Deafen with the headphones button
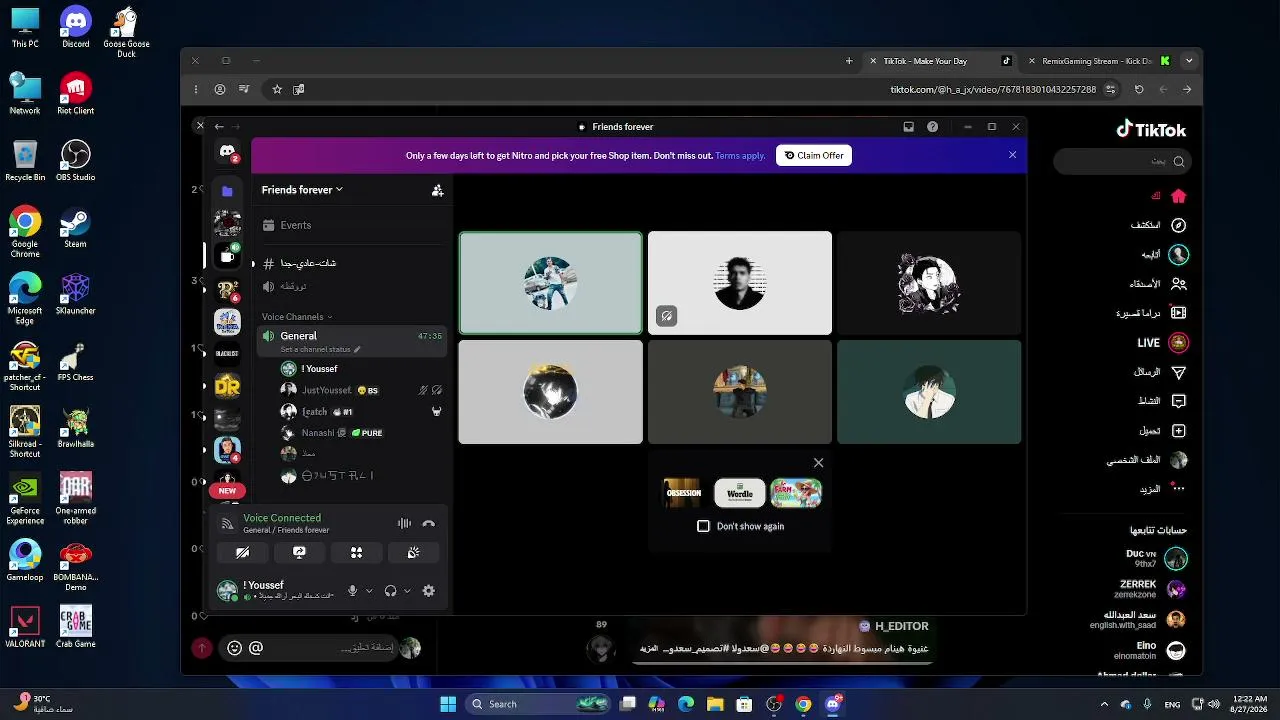Screen dimensions: 1280x720 [391, 591]
